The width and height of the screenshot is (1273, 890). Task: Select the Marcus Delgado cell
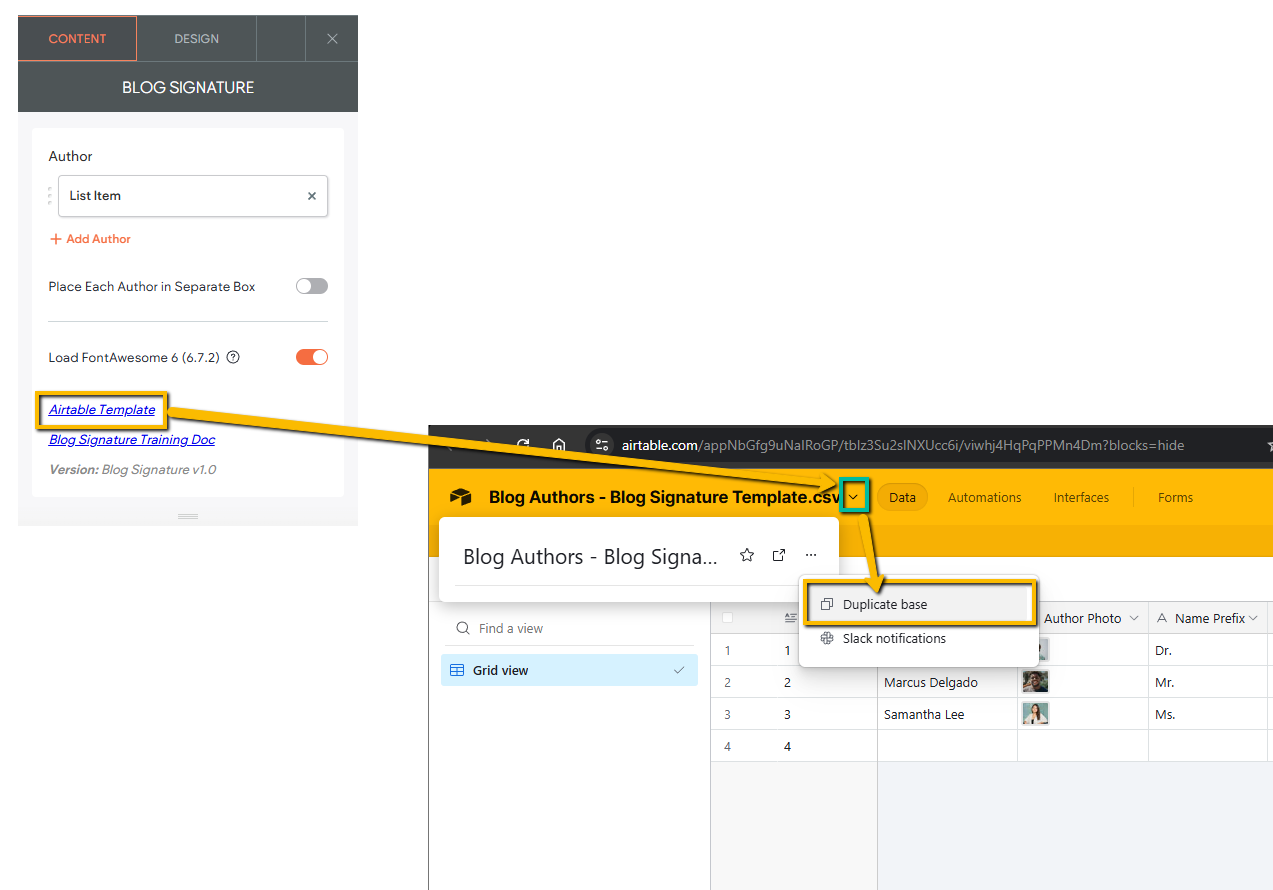[x=947, y=682]
